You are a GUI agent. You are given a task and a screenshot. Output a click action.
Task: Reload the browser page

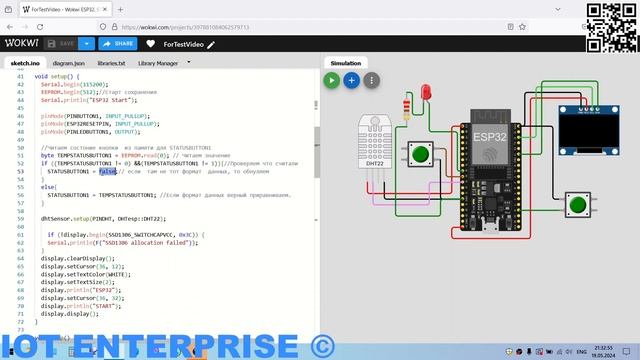(40, 27)
